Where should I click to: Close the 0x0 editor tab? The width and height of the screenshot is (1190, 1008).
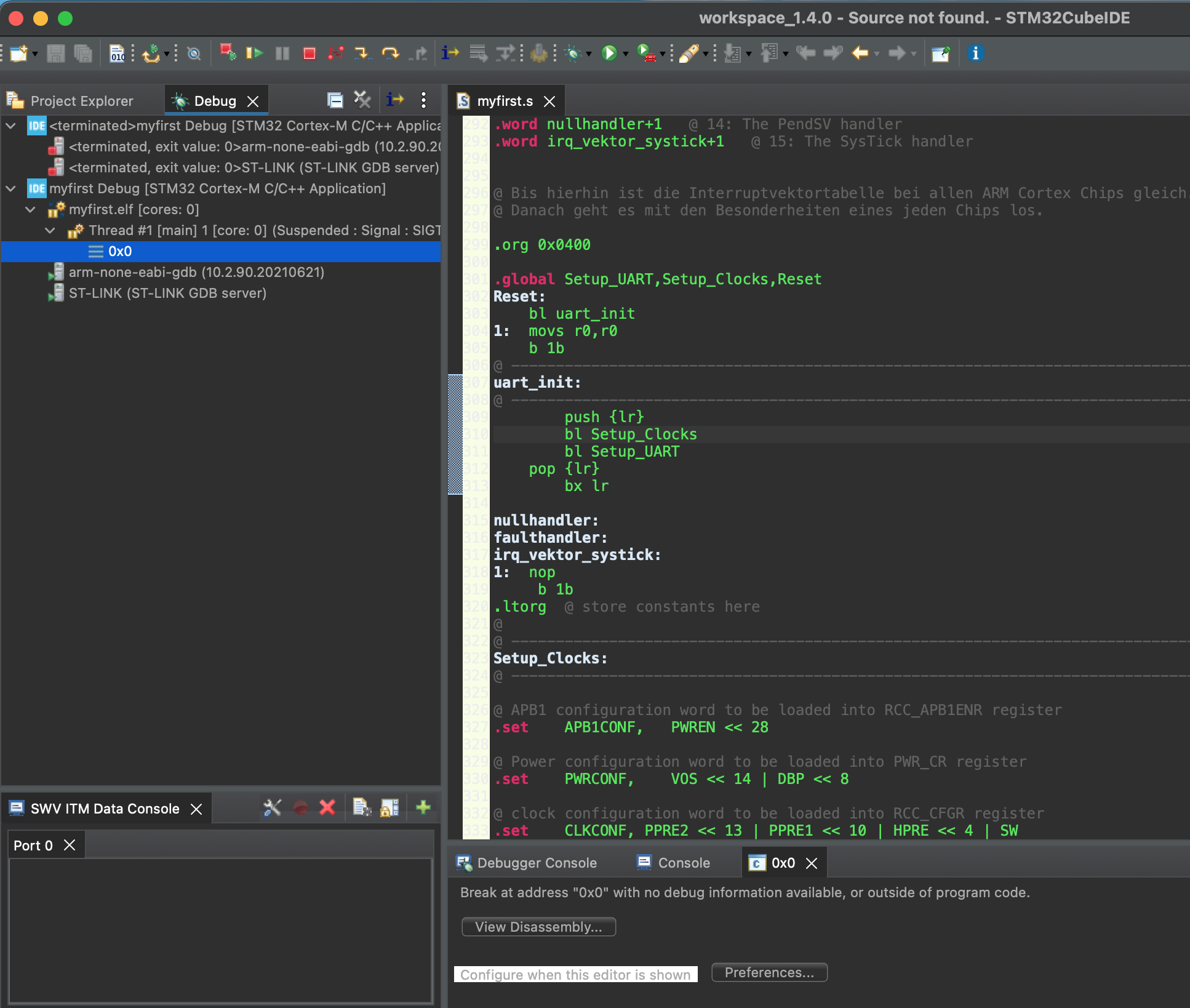pyautogui.click(x=812, y=863)
